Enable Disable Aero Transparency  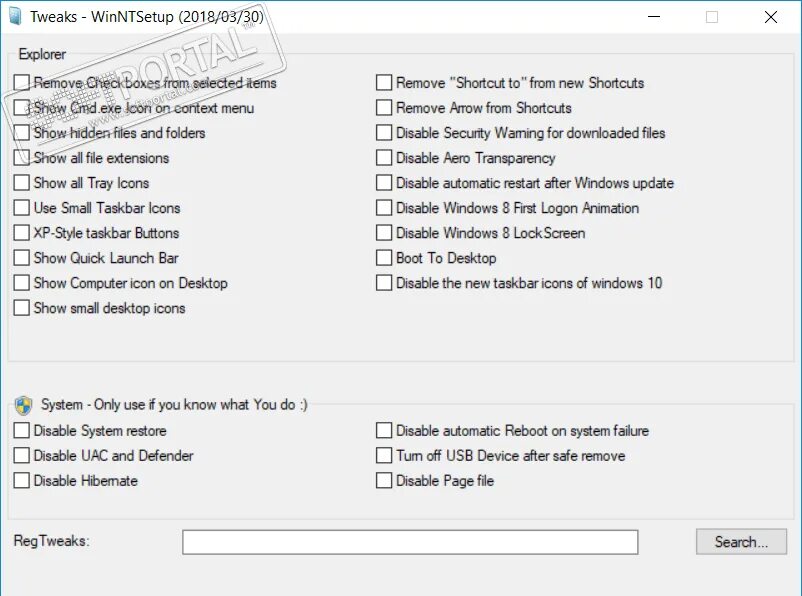point(384,158)
